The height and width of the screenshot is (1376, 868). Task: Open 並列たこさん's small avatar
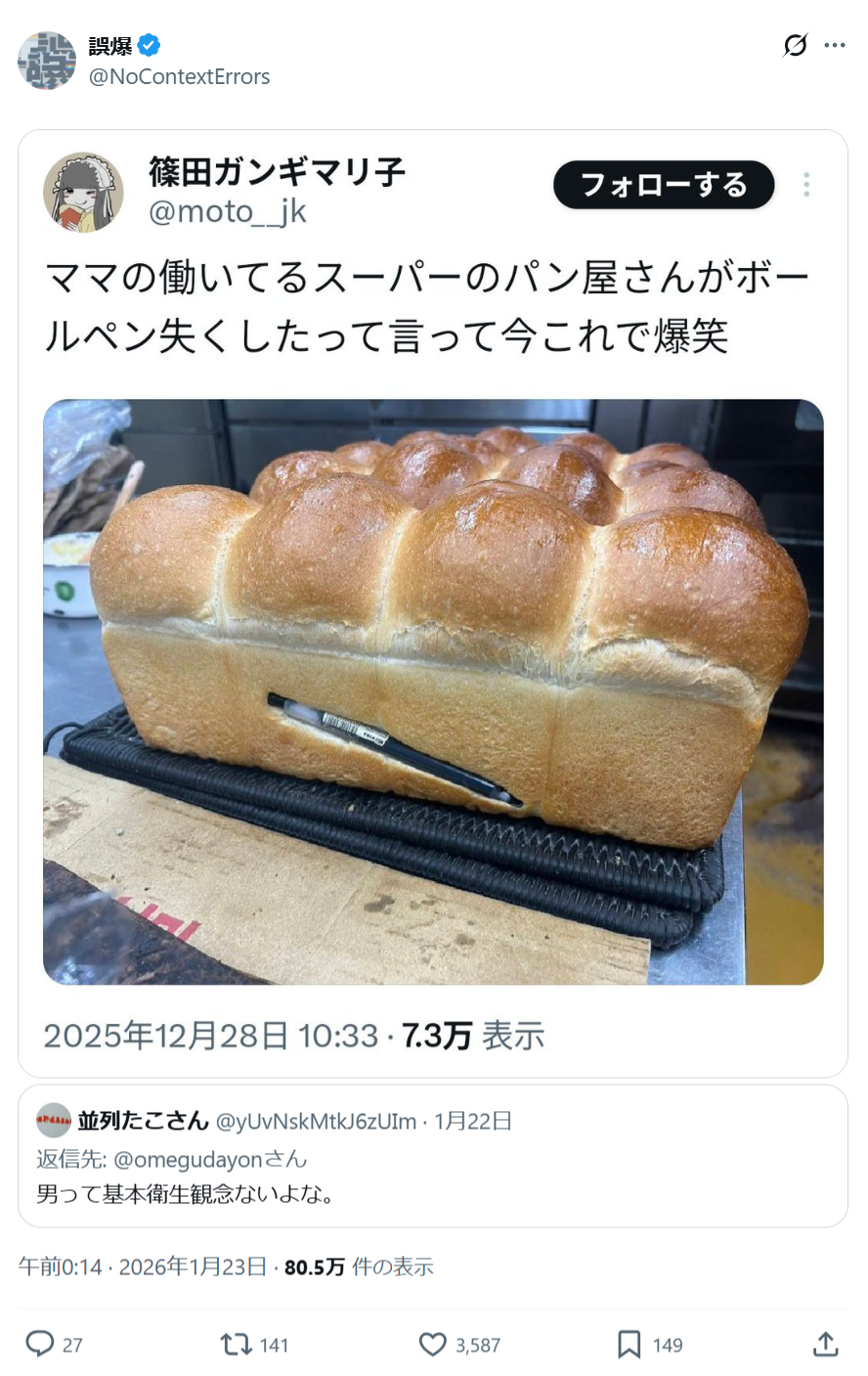tap(54, 1121)
